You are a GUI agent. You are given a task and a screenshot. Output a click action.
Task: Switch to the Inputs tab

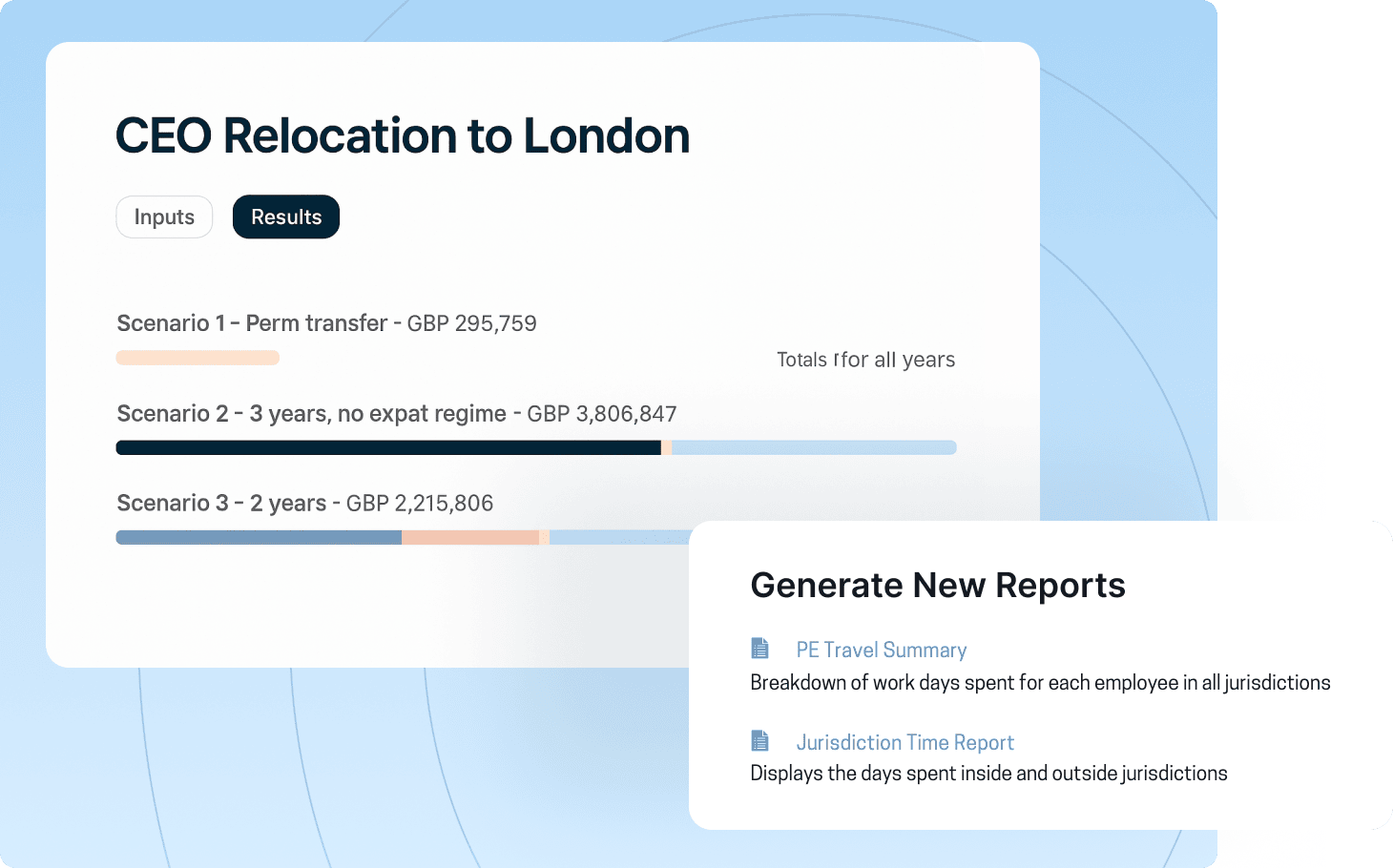click(x=164, y=217)
